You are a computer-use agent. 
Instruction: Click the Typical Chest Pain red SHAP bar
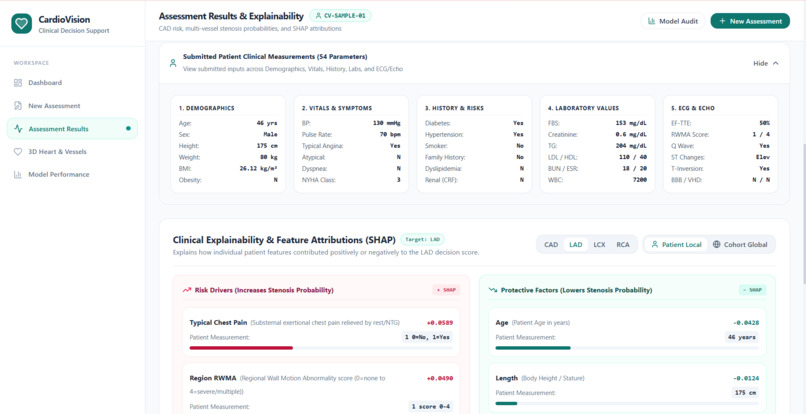click(241, 348)
